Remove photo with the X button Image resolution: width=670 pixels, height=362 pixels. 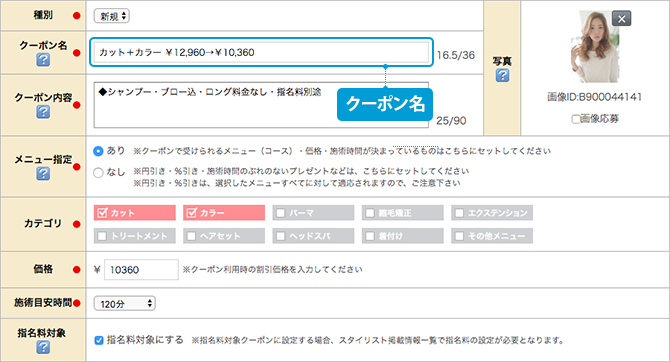point(621,19)
